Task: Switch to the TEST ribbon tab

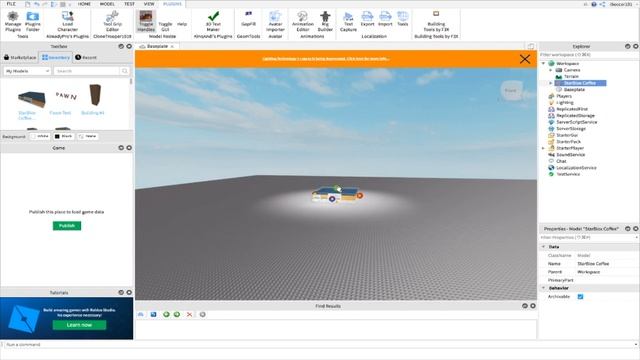Action: (129, 4)
